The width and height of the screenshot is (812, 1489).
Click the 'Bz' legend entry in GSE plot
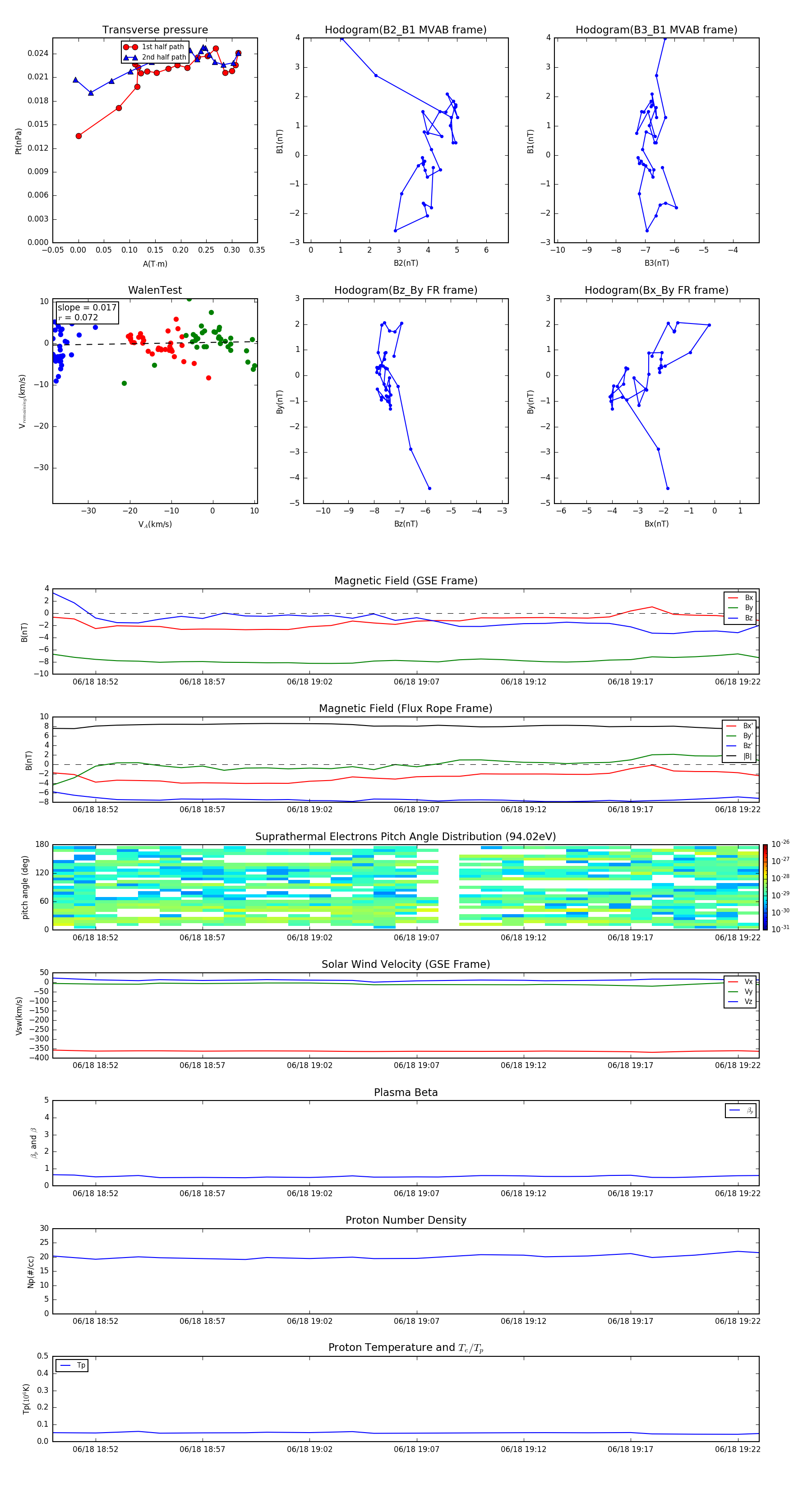coord(741,618)
